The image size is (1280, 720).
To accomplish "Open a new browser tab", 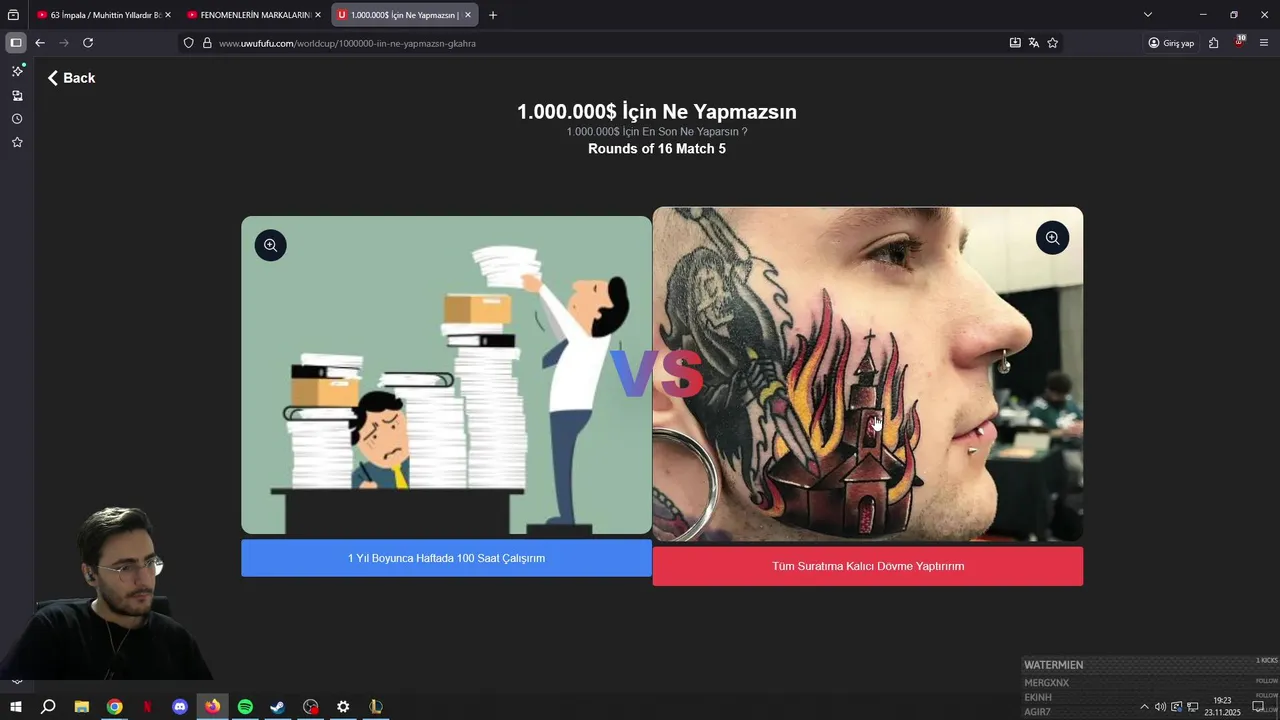I will point(493,15).
